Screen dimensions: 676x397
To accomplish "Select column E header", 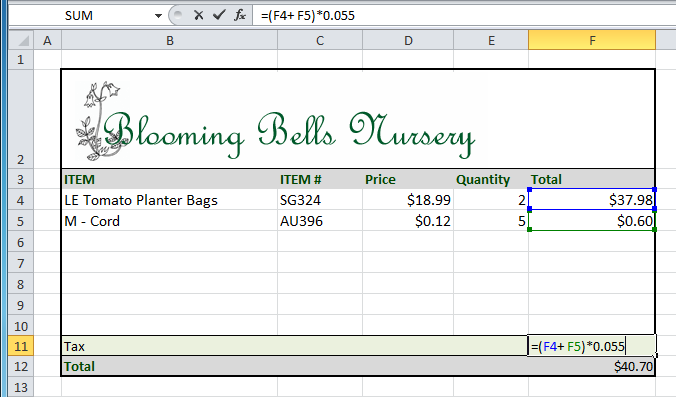I will pos(491,41).
